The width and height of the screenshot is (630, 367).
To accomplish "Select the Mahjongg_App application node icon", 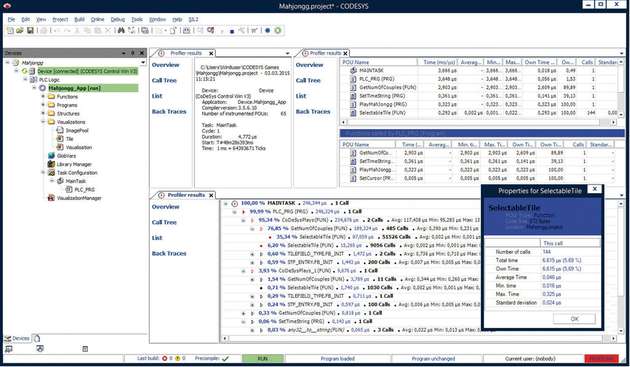I will (43, 88).
